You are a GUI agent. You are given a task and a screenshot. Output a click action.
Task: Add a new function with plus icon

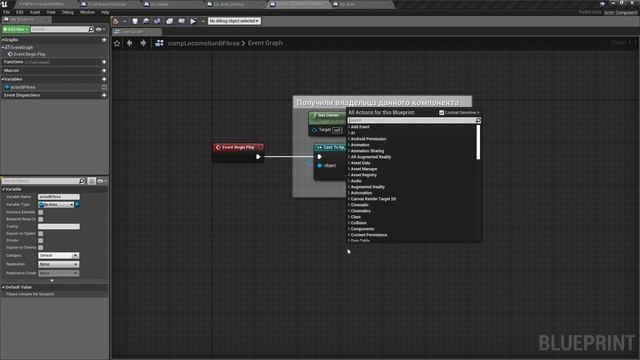(104, 62)
